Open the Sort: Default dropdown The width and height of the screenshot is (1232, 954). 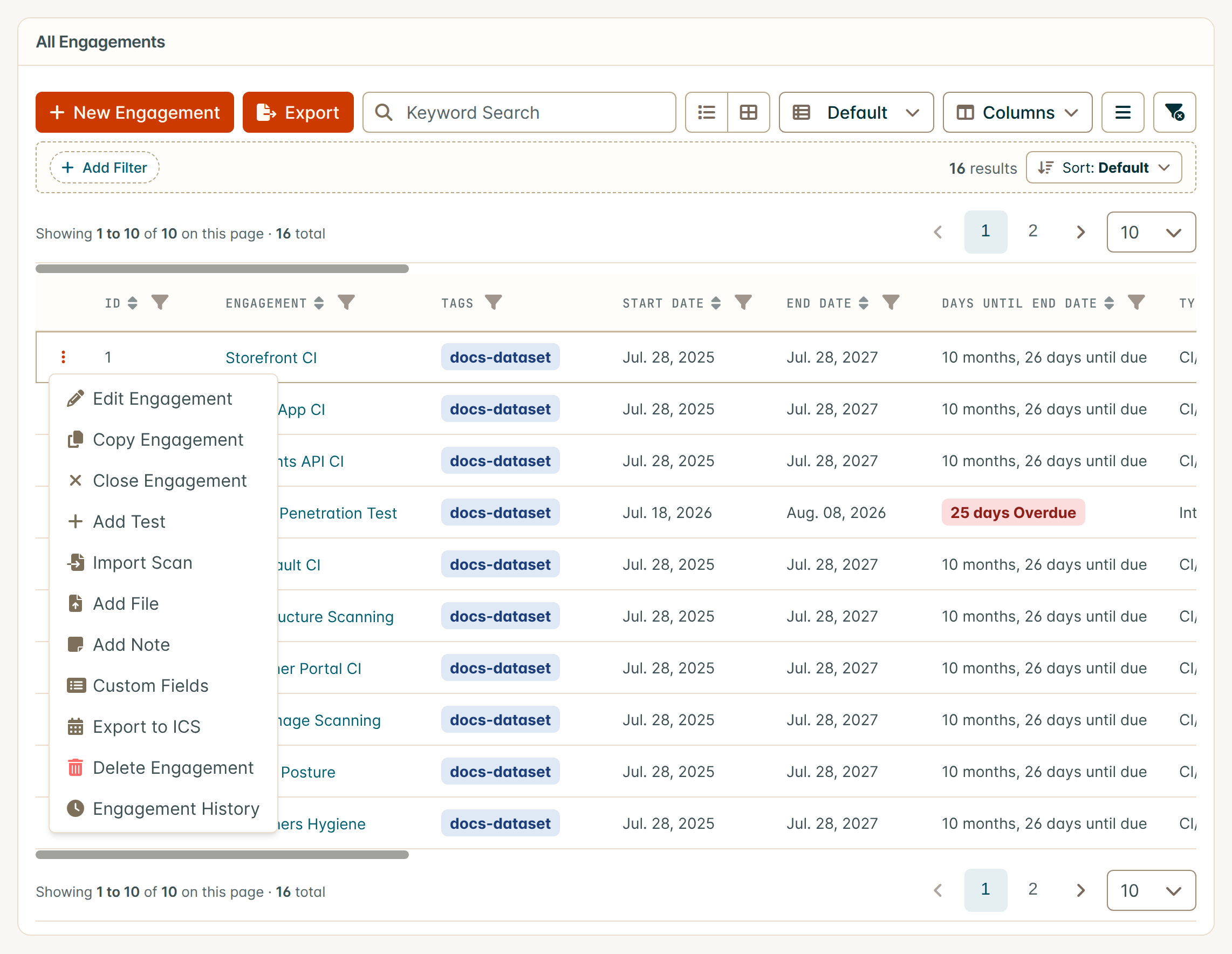1104,168
